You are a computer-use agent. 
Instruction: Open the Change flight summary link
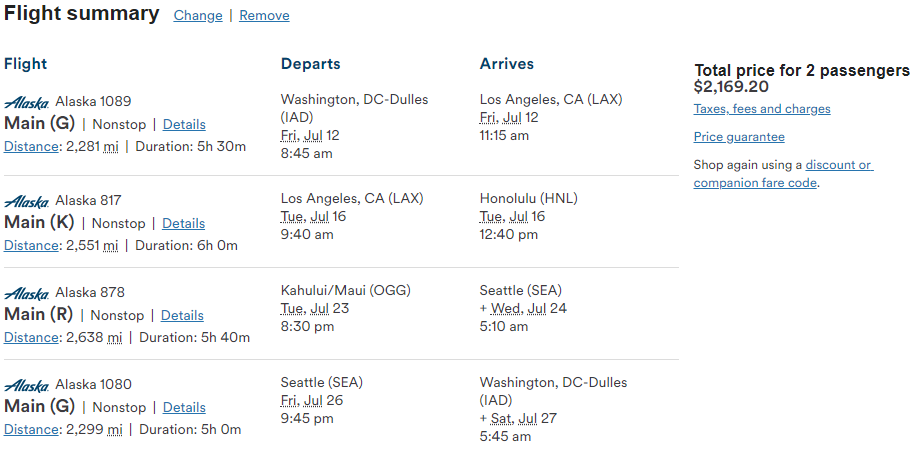(x=198, y=16)
